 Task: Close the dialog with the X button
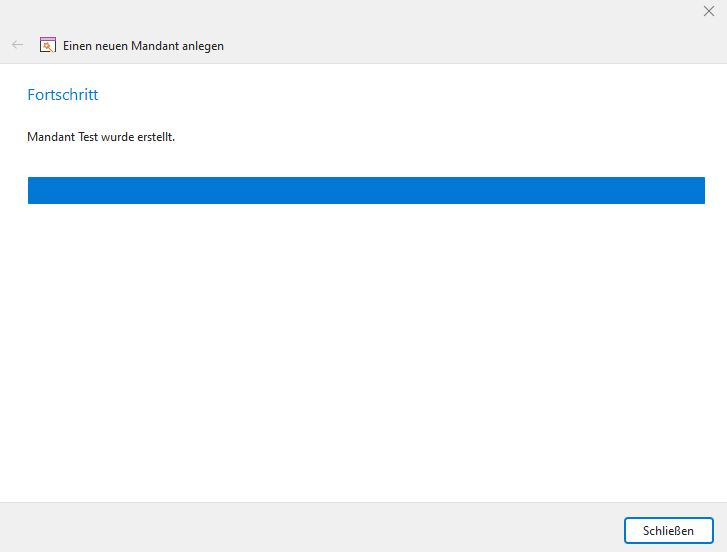(709, 11)
